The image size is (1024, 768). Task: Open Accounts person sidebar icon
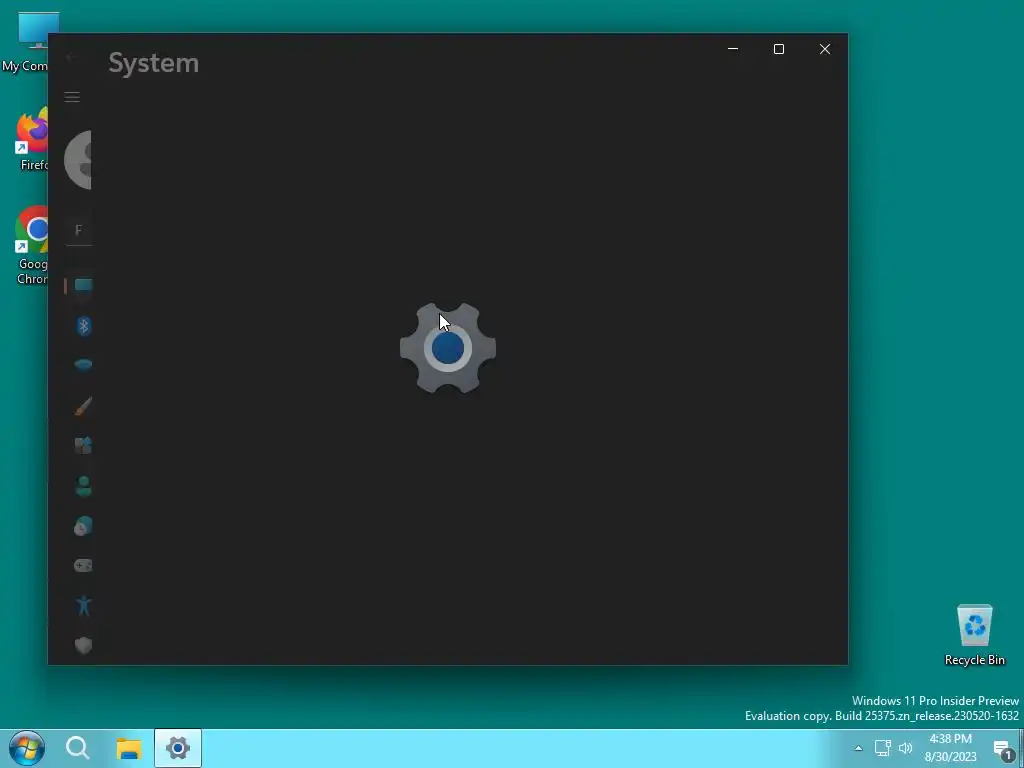click(83, 486)
